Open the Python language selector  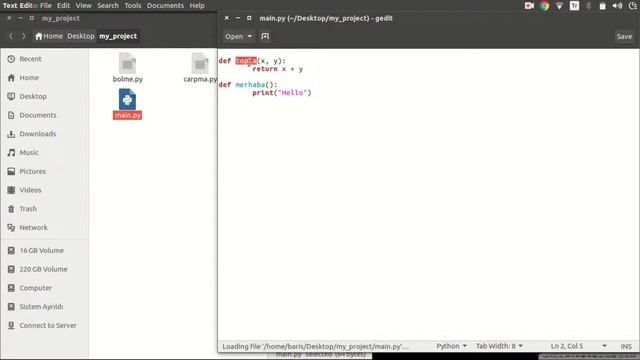coord(451,346)
